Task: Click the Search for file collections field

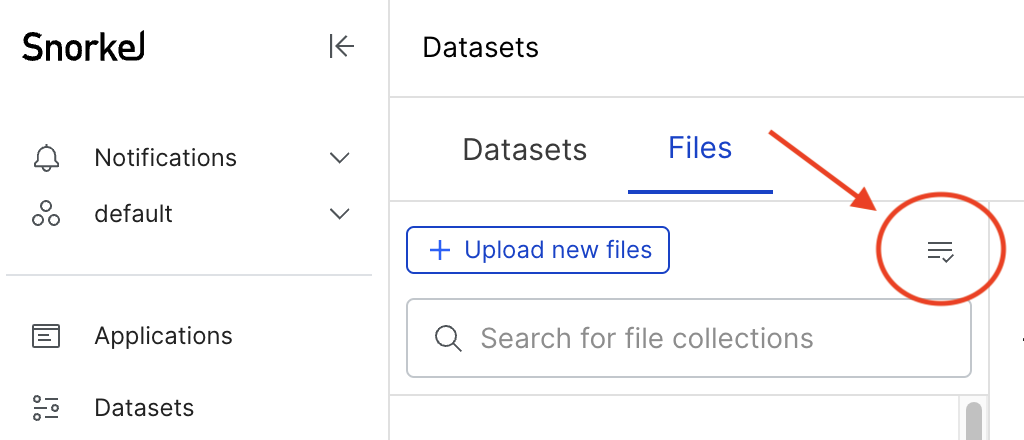Action: click(x=688, y=338)
